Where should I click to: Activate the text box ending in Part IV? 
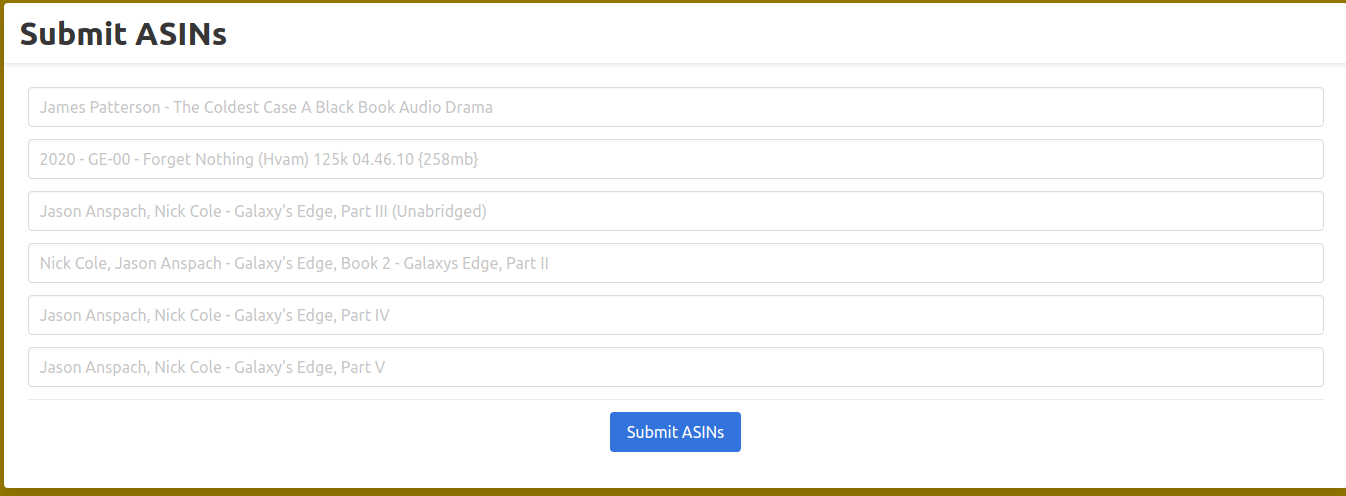[676, 315]
